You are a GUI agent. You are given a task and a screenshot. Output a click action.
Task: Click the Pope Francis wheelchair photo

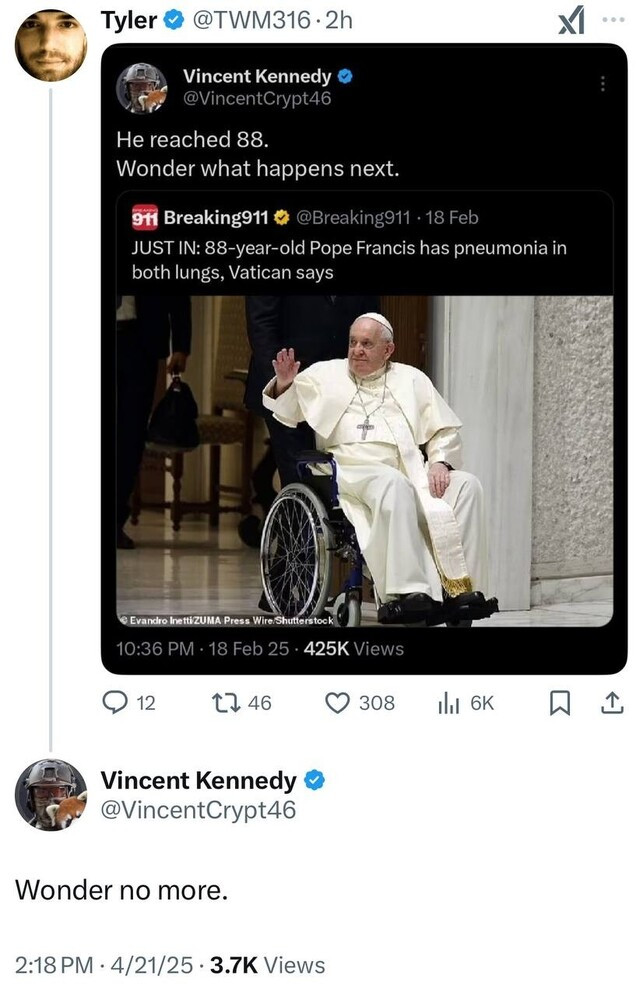pyautogui.click(x=365, y=461)
